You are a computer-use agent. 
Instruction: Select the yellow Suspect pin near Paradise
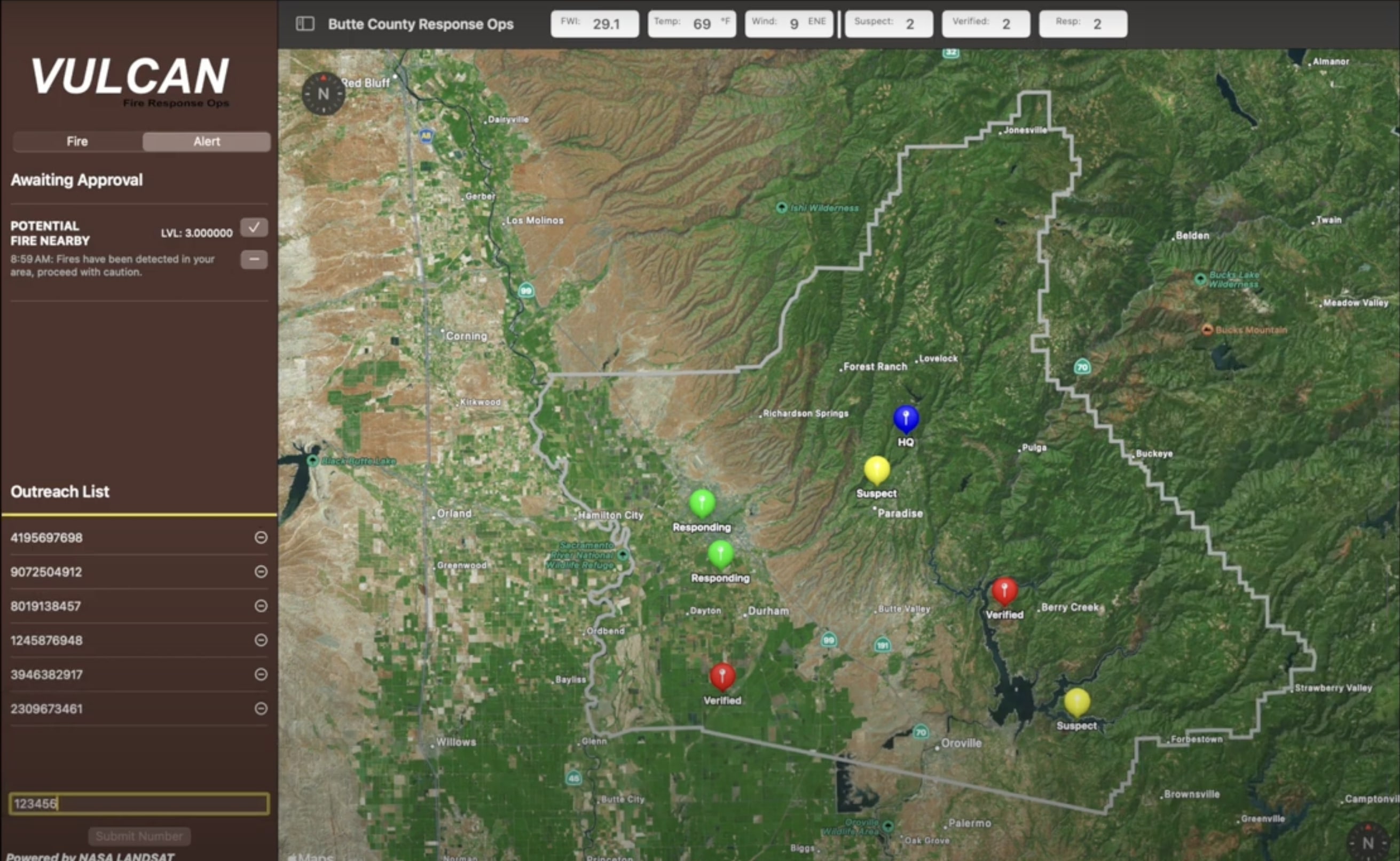tap(876, 469)
